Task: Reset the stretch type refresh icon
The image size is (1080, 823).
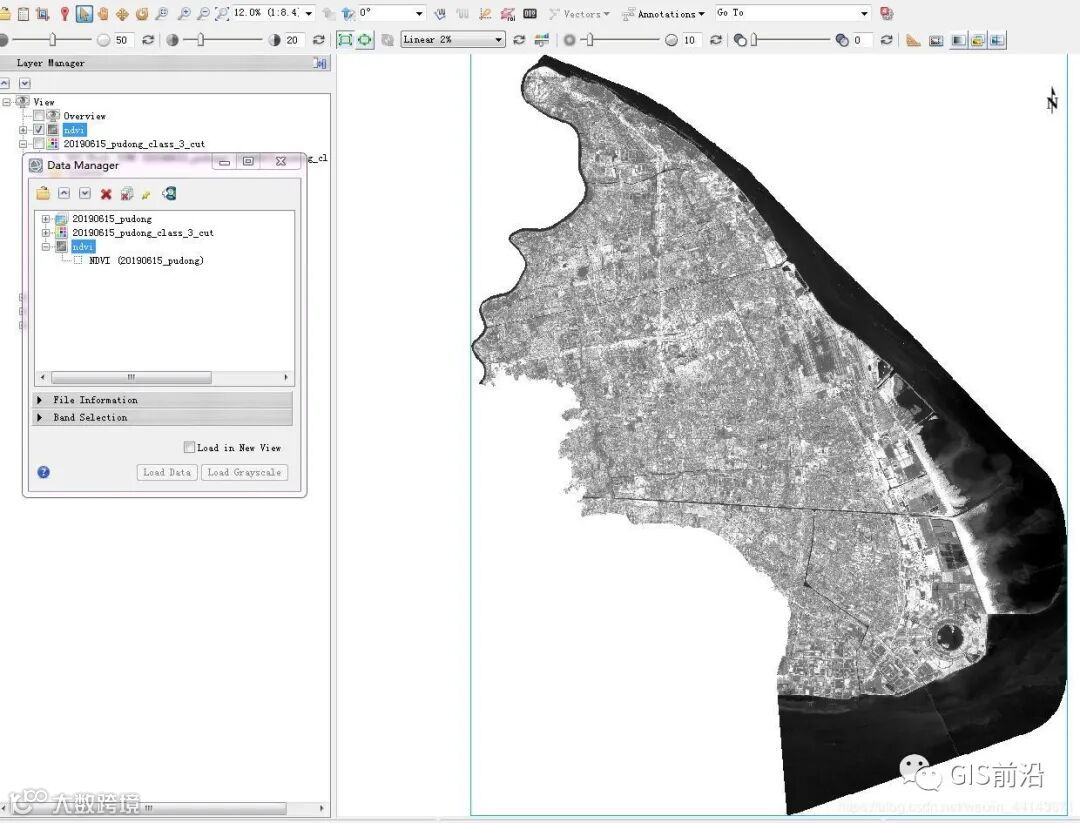Action: (518, 40)
